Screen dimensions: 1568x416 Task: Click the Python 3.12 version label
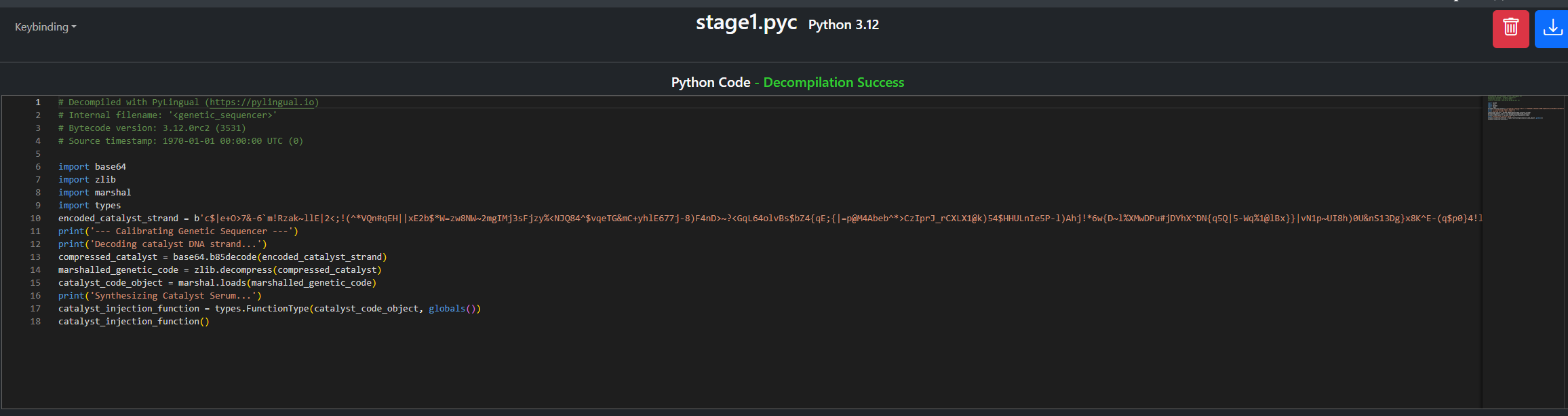[843, 25]
